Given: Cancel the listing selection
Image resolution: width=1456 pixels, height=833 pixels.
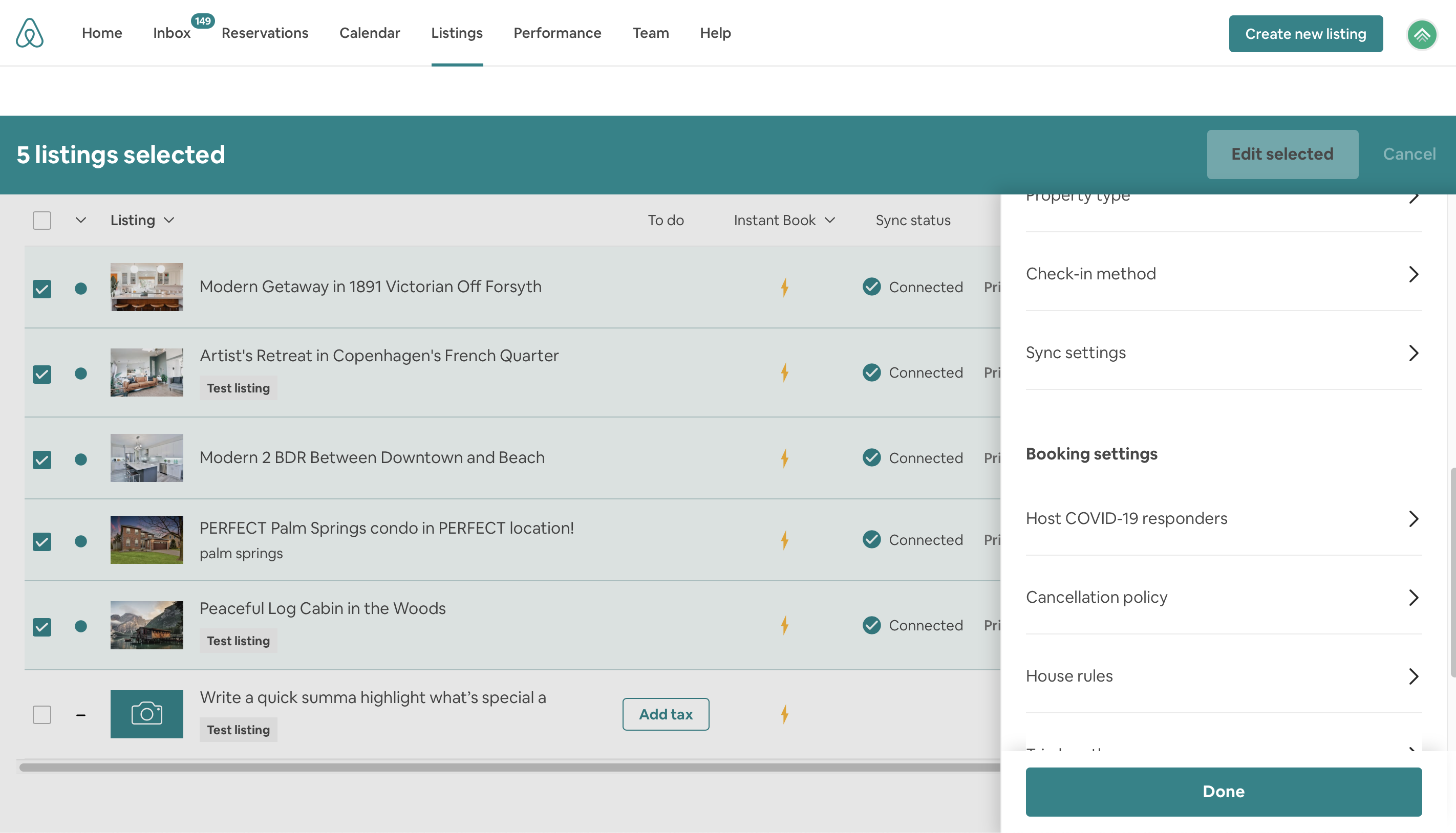Looking at the screenshot, I should pos(1409,154).
